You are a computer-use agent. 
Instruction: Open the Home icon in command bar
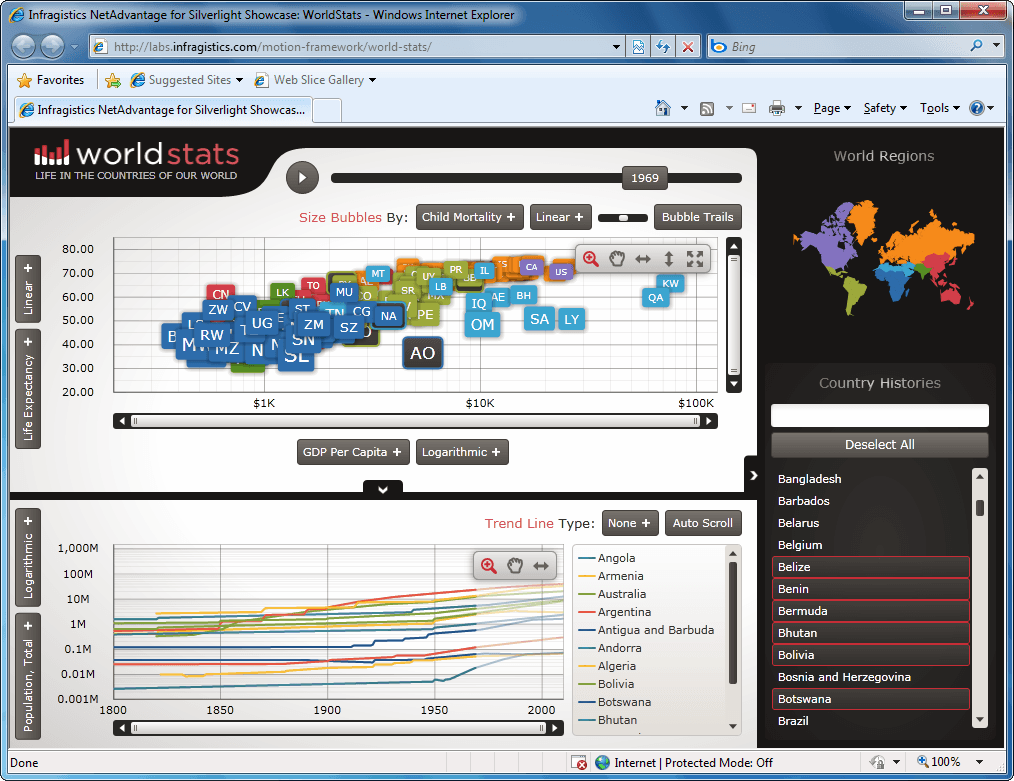pyautogui.click(x=663, y=108)
